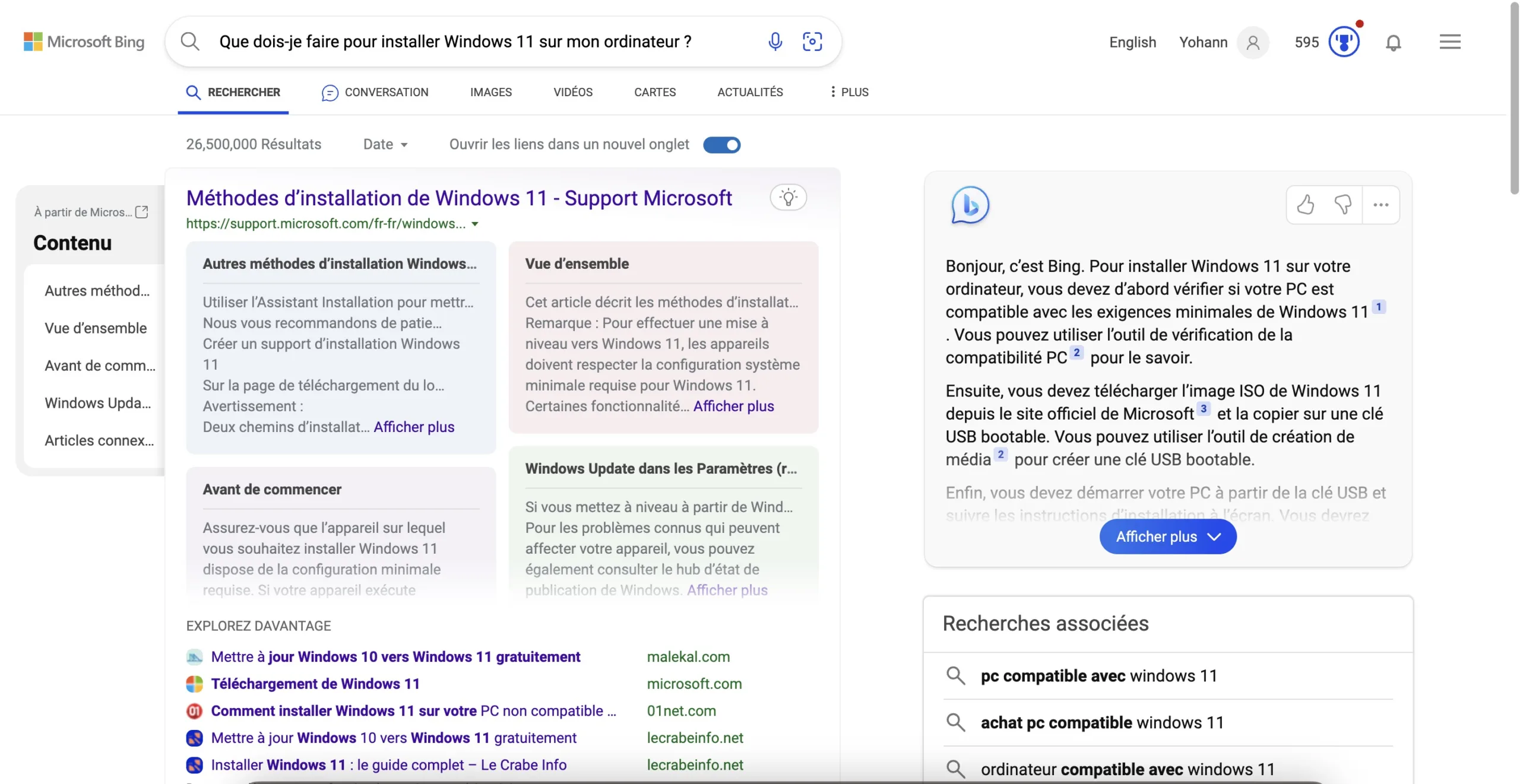Open visual search camera icon

(x=812, y=42)
